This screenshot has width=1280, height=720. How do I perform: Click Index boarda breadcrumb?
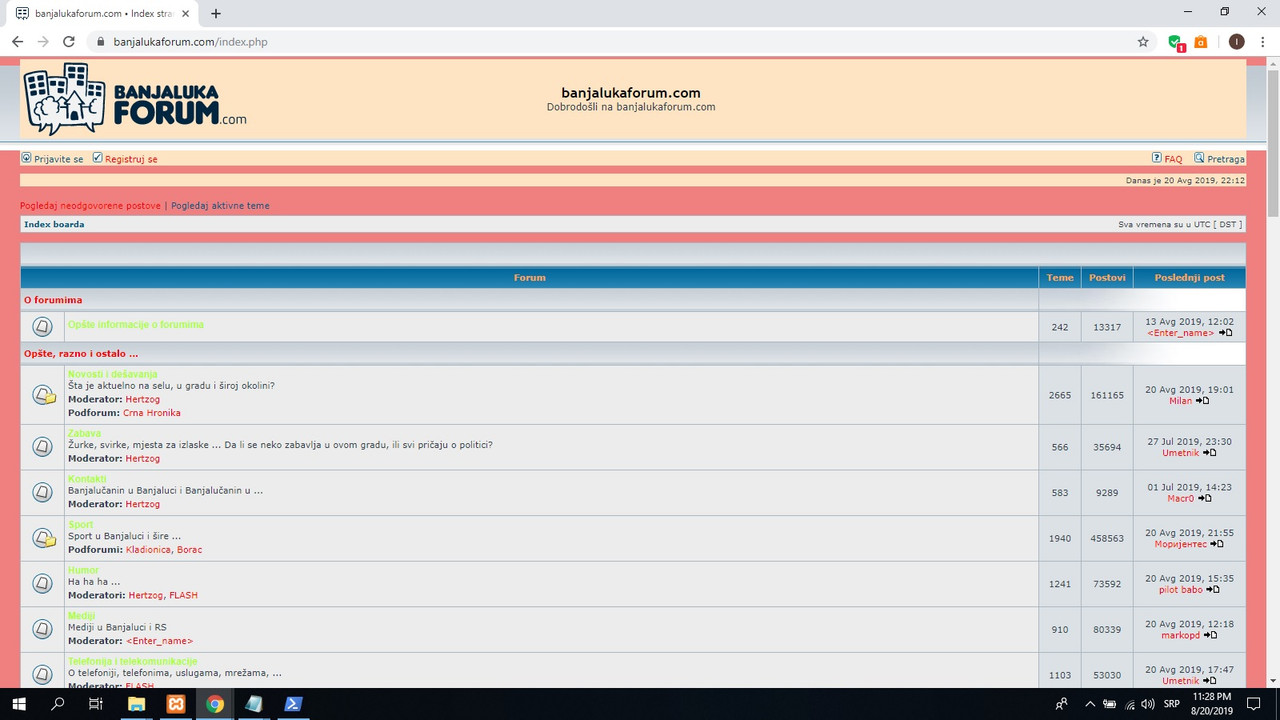click(54, 224)
